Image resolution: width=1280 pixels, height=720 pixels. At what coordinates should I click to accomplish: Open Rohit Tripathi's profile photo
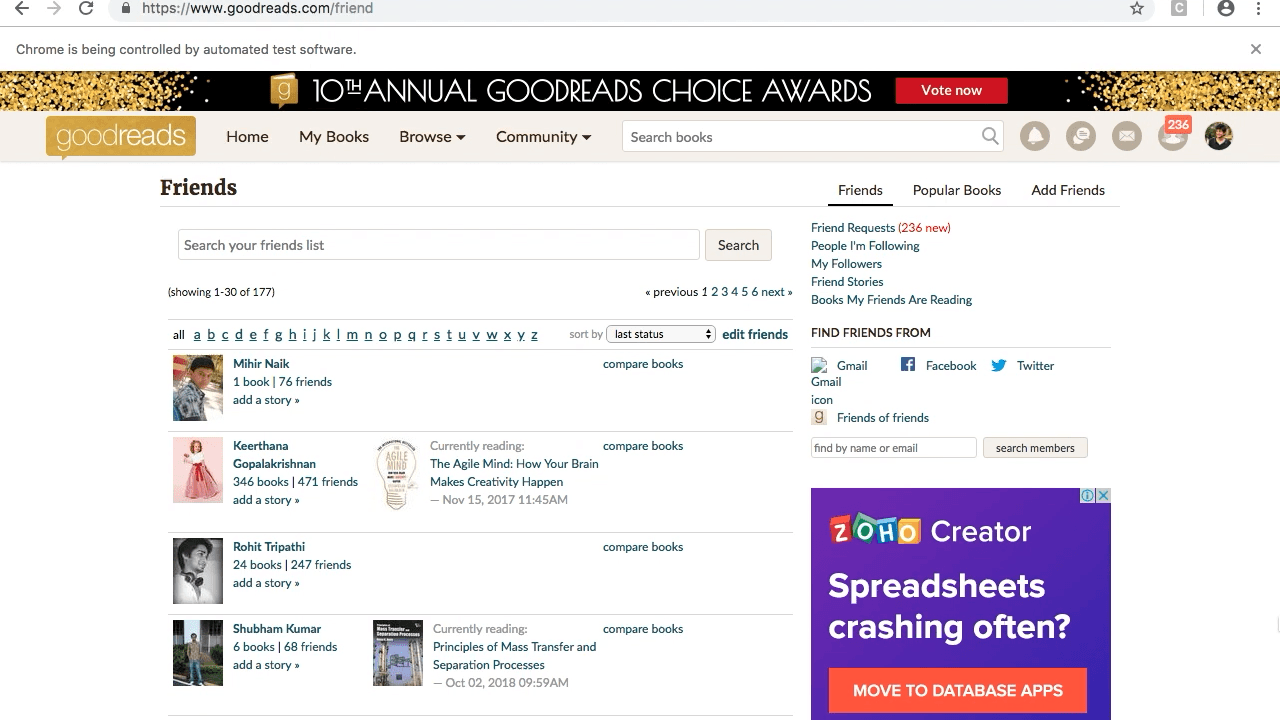[x=198, y=571]
